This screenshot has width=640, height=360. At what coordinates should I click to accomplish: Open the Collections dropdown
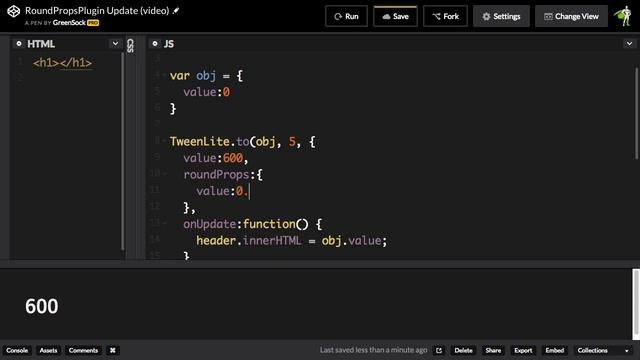(x=603, y=350)
